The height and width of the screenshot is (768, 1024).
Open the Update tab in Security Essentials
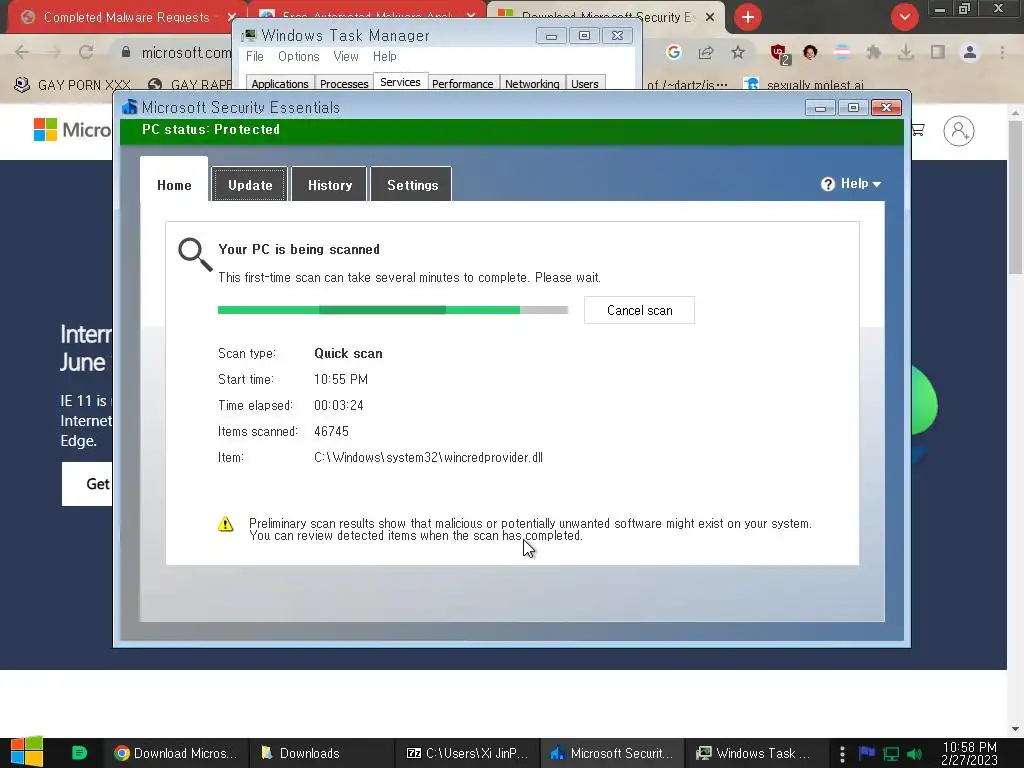coord(249,185)
